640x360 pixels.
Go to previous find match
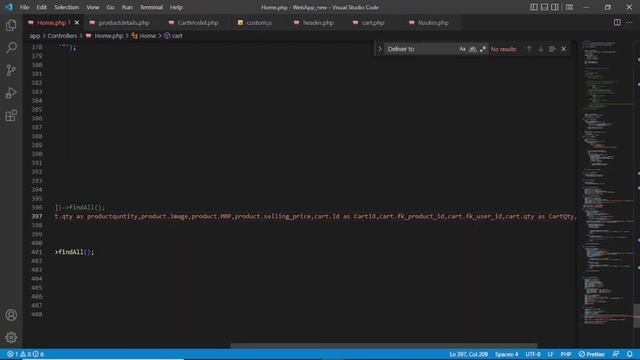pyautogui.click(x=529, y=49)
